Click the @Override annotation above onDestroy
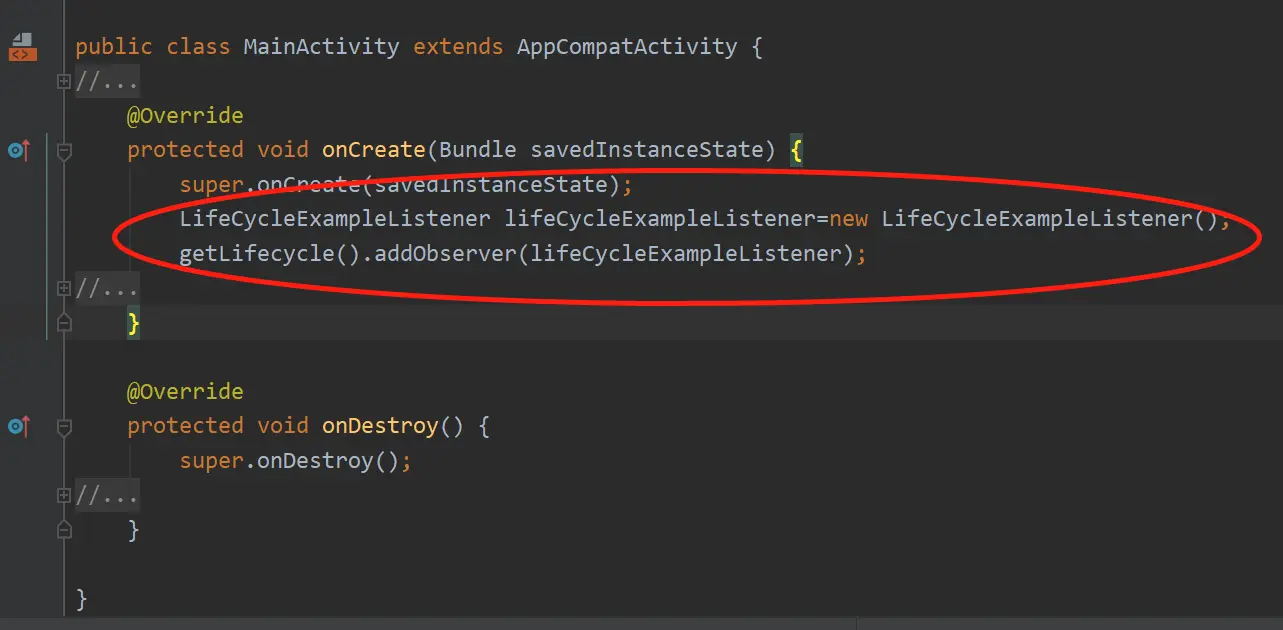Viewport: 1283px width, 630px height. [x=185, y=391]
